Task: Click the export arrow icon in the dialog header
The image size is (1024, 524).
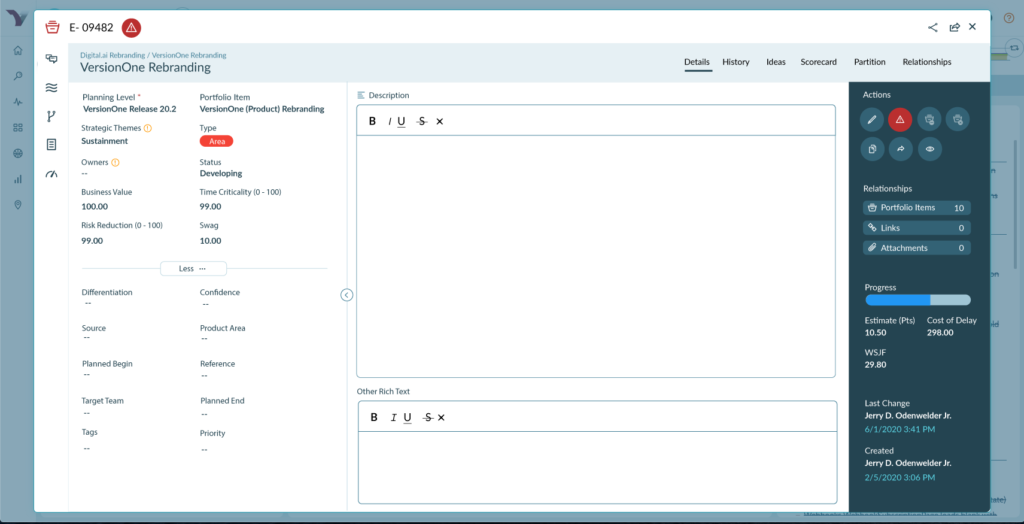Action: point(954,27)
